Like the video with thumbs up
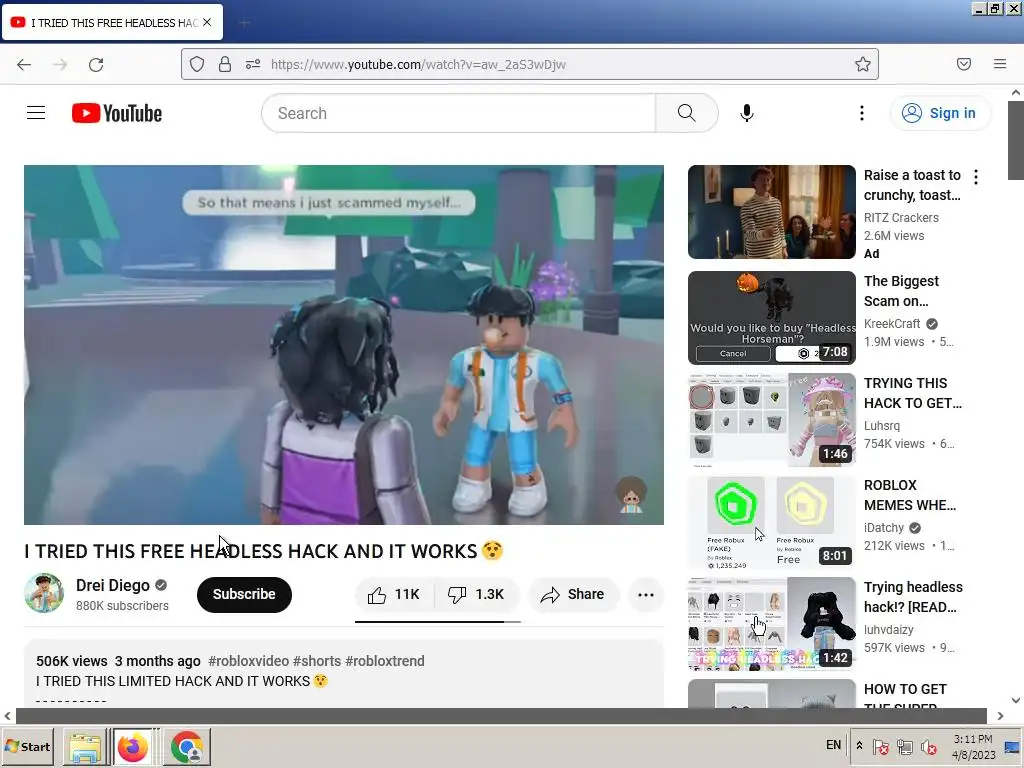The height and width of the screenshot is (768, 1024). pyautogui.click(x=394, y=594)
